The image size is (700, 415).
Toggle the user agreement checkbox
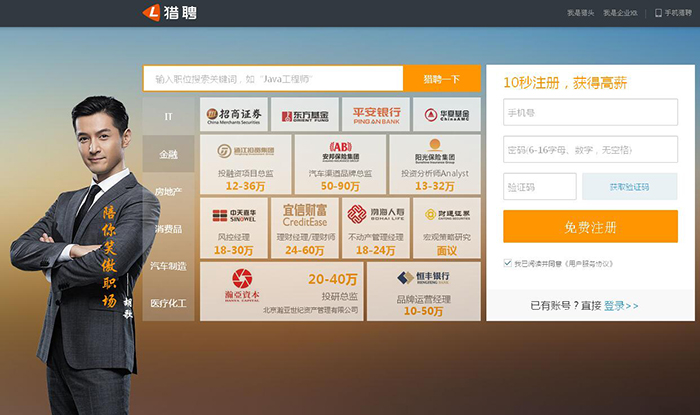pyautogui.click(x=508, y=263)
